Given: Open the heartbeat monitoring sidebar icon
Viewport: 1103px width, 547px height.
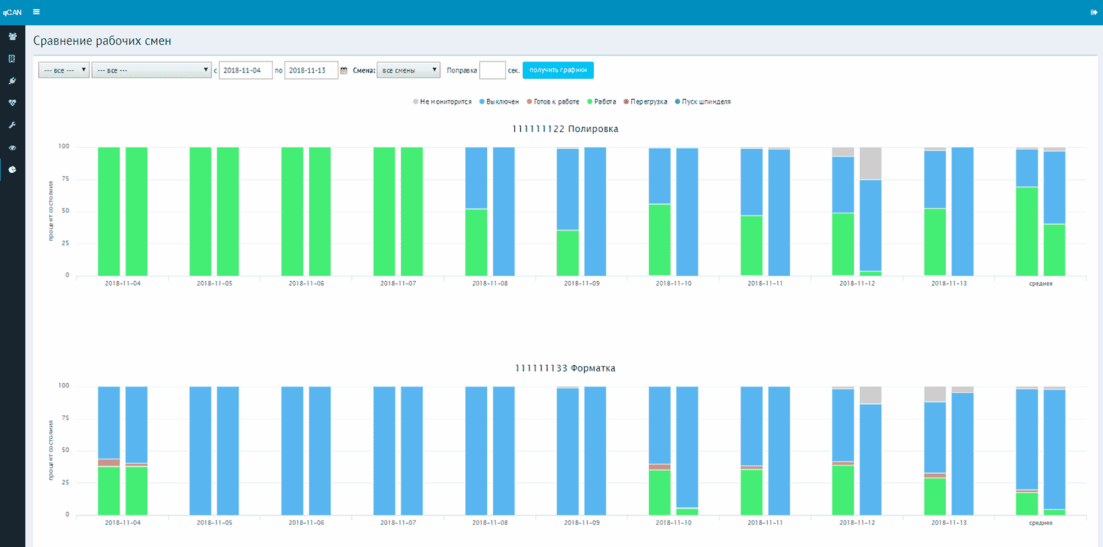Looking at the screenshot, I should [x=12, y=103].
